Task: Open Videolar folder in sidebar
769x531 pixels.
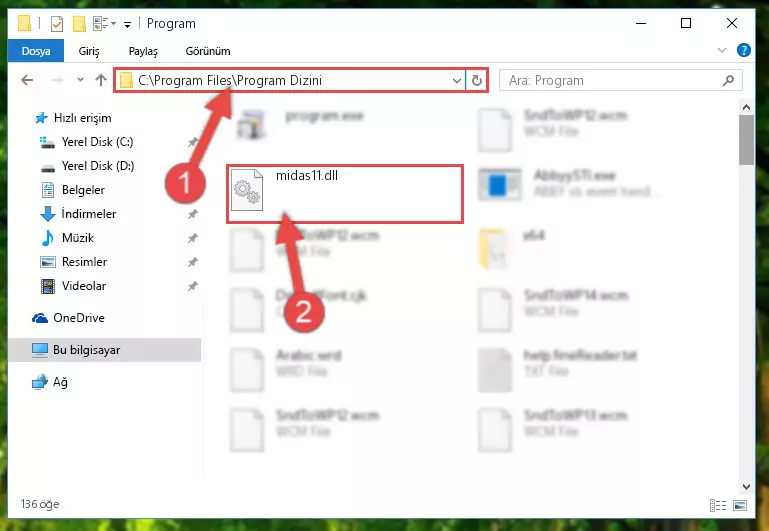Action: click(x=83, y=286)
